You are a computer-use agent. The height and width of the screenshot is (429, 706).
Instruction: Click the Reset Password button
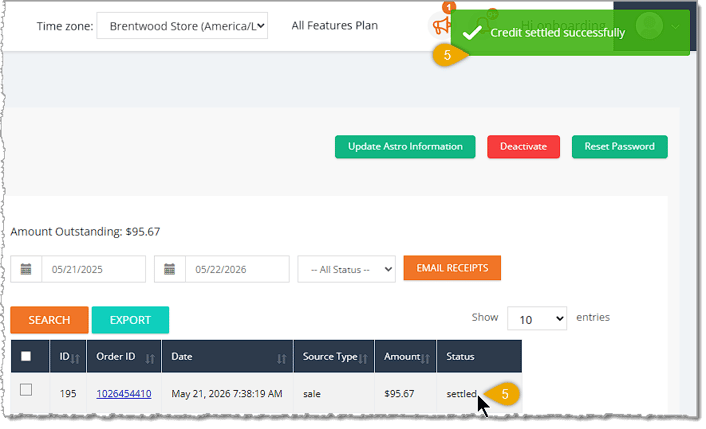click(620, 147)
